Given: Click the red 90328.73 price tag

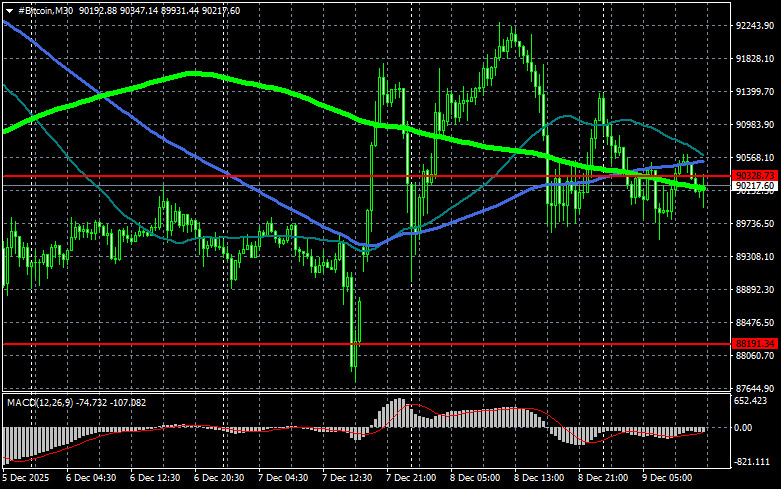Looking at the screenshot, I should 755,176.
